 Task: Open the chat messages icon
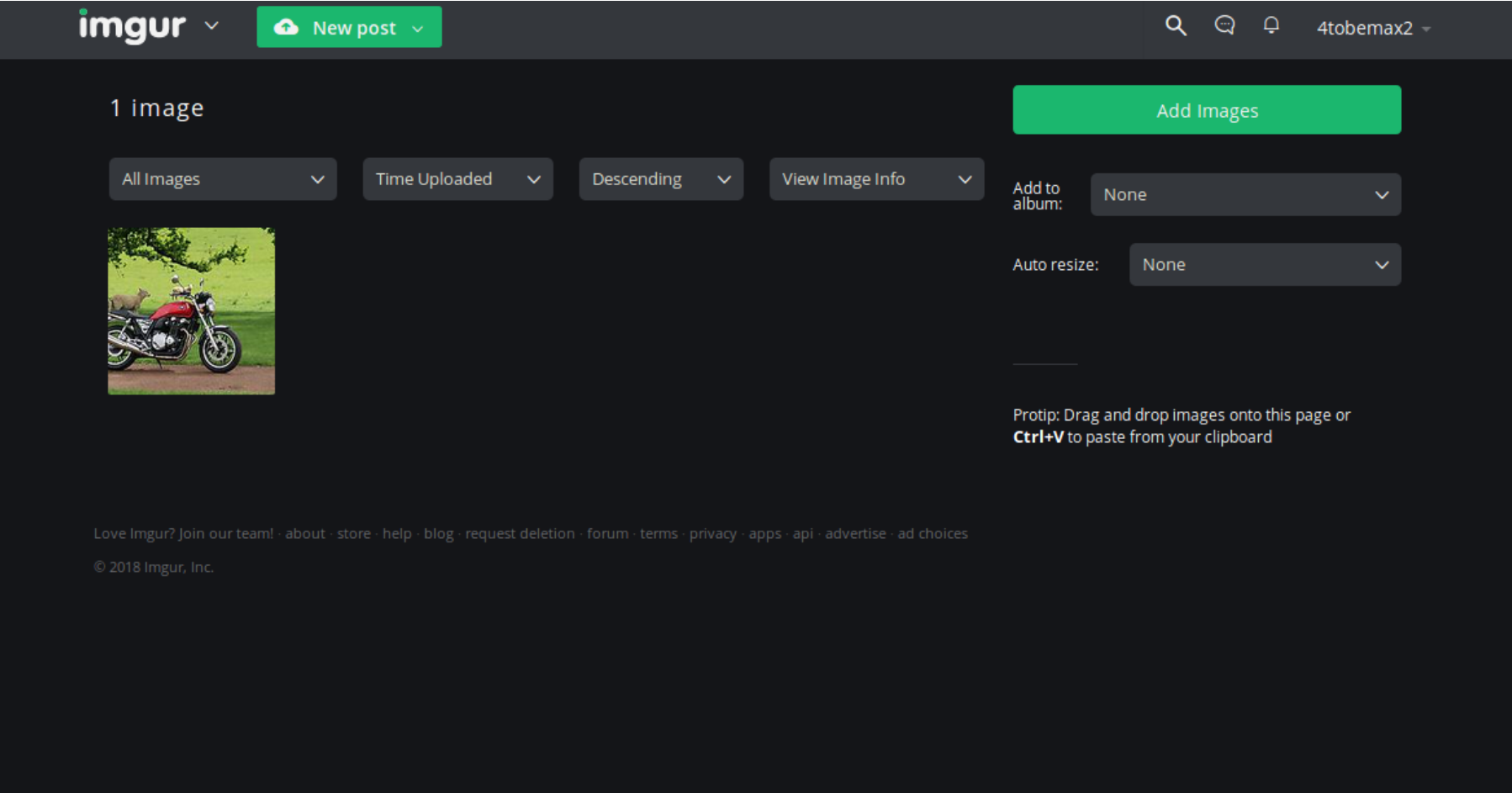point(1224,25)
